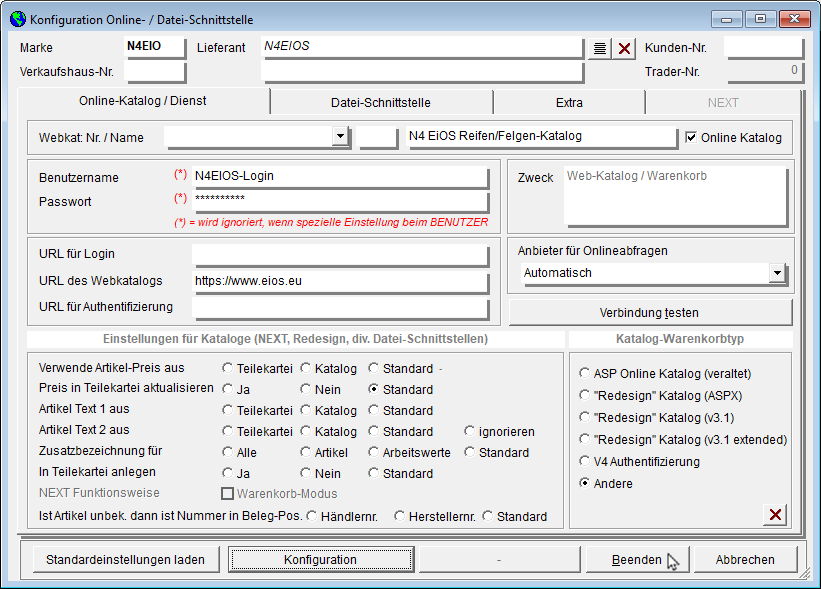Click the dash button beside Konfiguration
This screenshot has height=589, width=821.
pyautogui.click(x=499, y=560)
